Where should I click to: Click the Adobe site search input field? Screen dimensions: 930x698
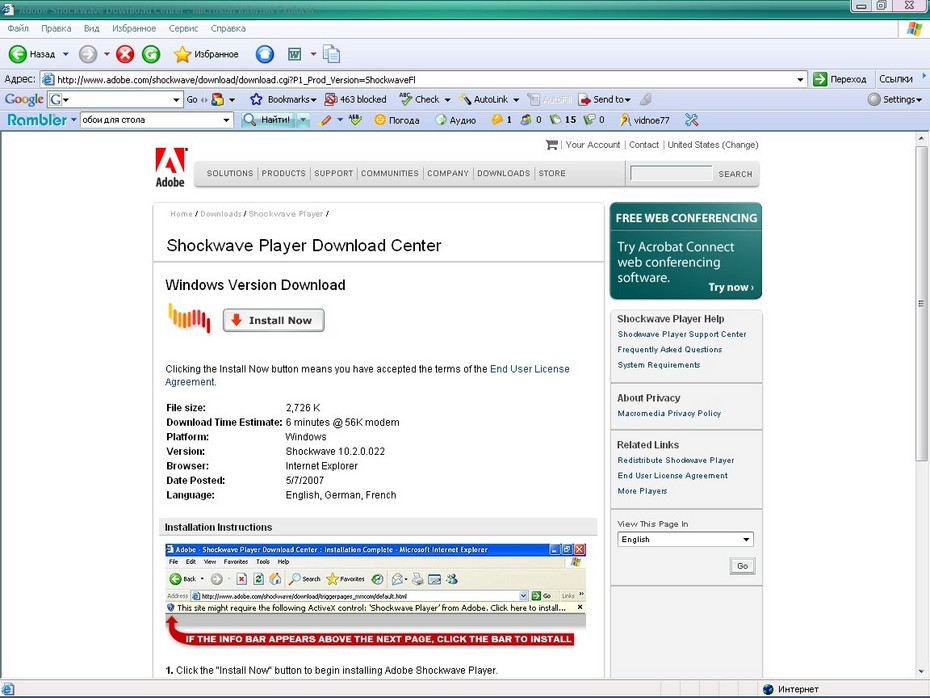(671, 173)
